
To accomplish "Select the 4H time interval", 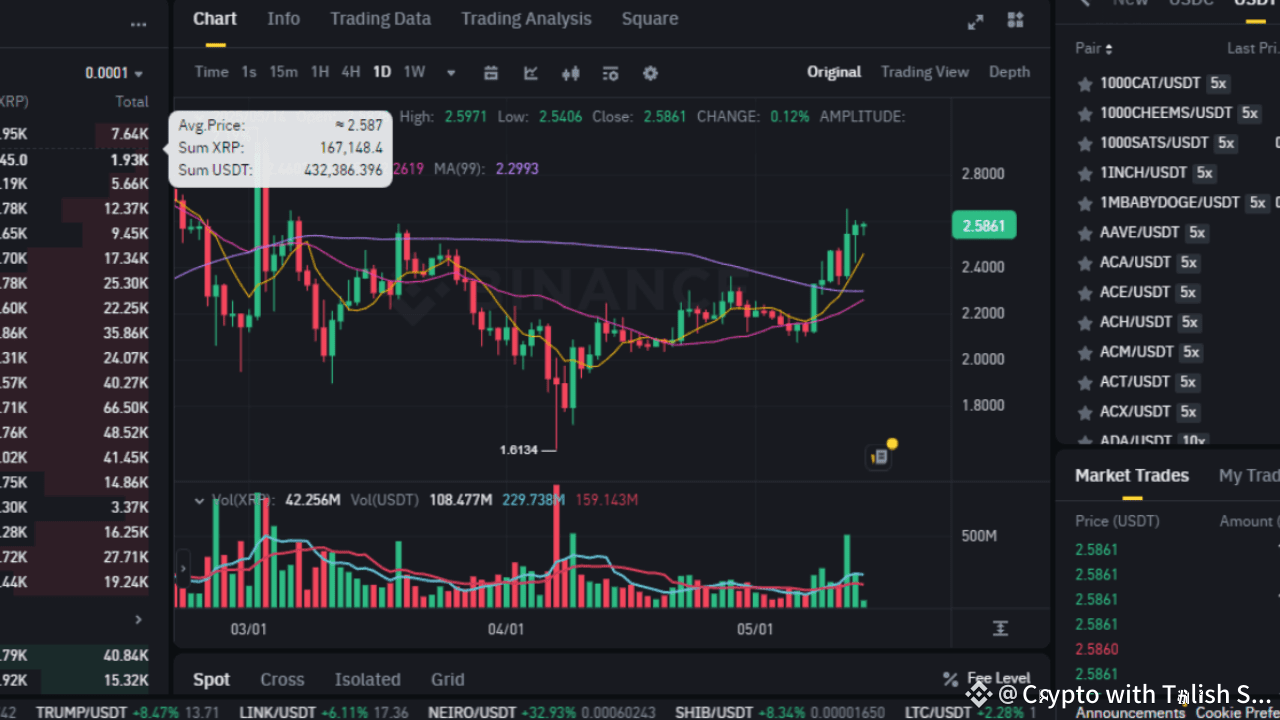I will coord(350,72).
